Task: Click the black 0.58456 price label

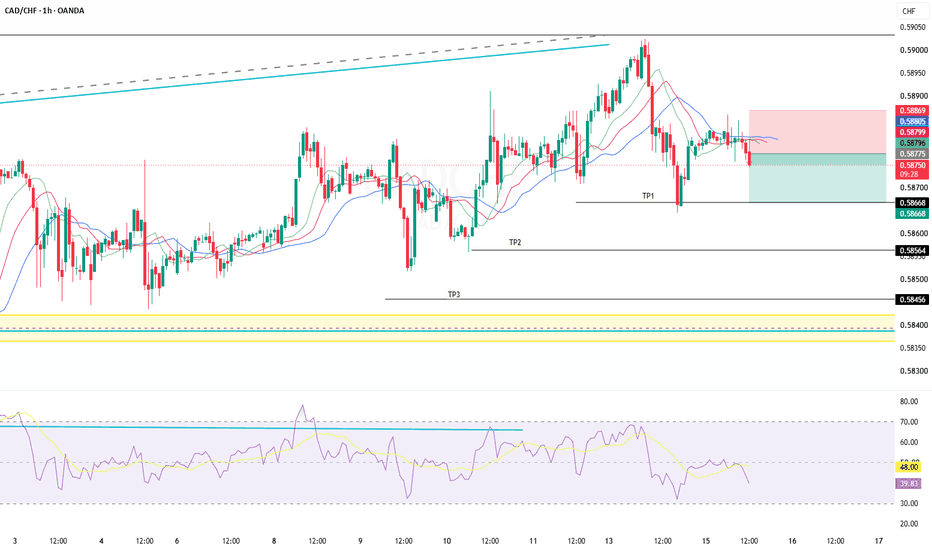Action: [912, 300]
